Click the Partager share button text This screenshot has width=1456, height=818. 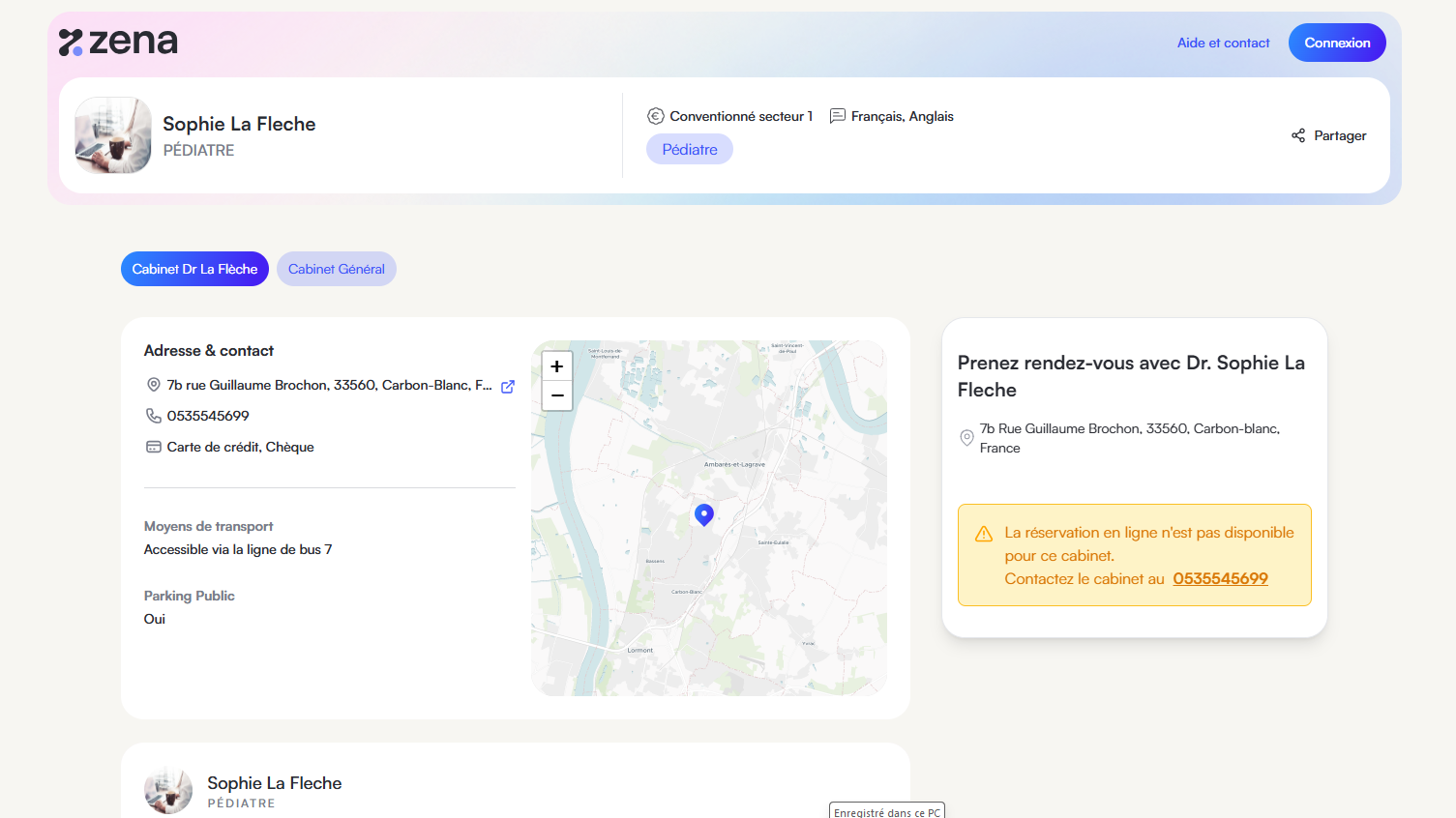pos(1340,135)
